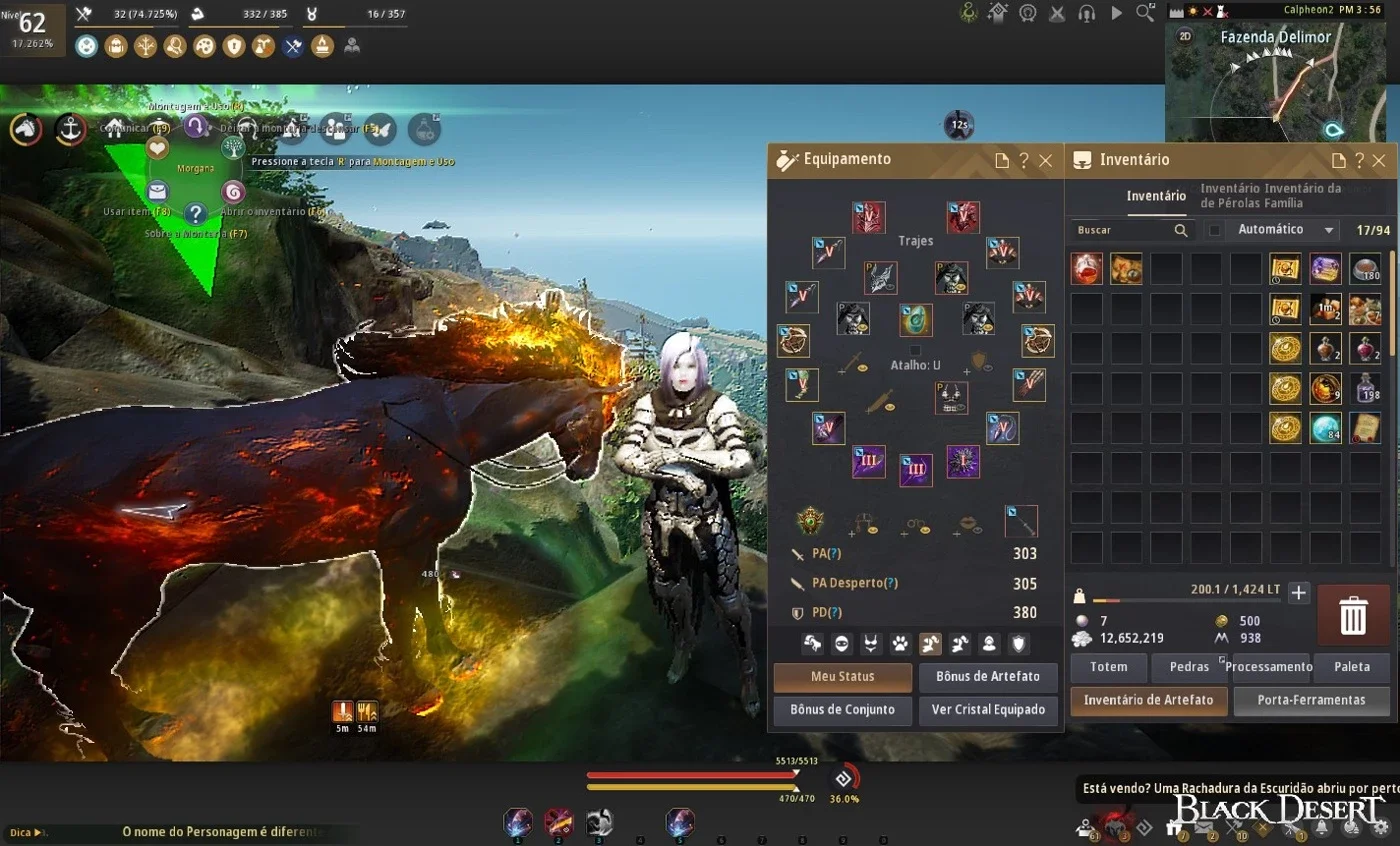Click the question mark Sobre a Montaria icon
The image size is (1400, 846).
point(195,213)
